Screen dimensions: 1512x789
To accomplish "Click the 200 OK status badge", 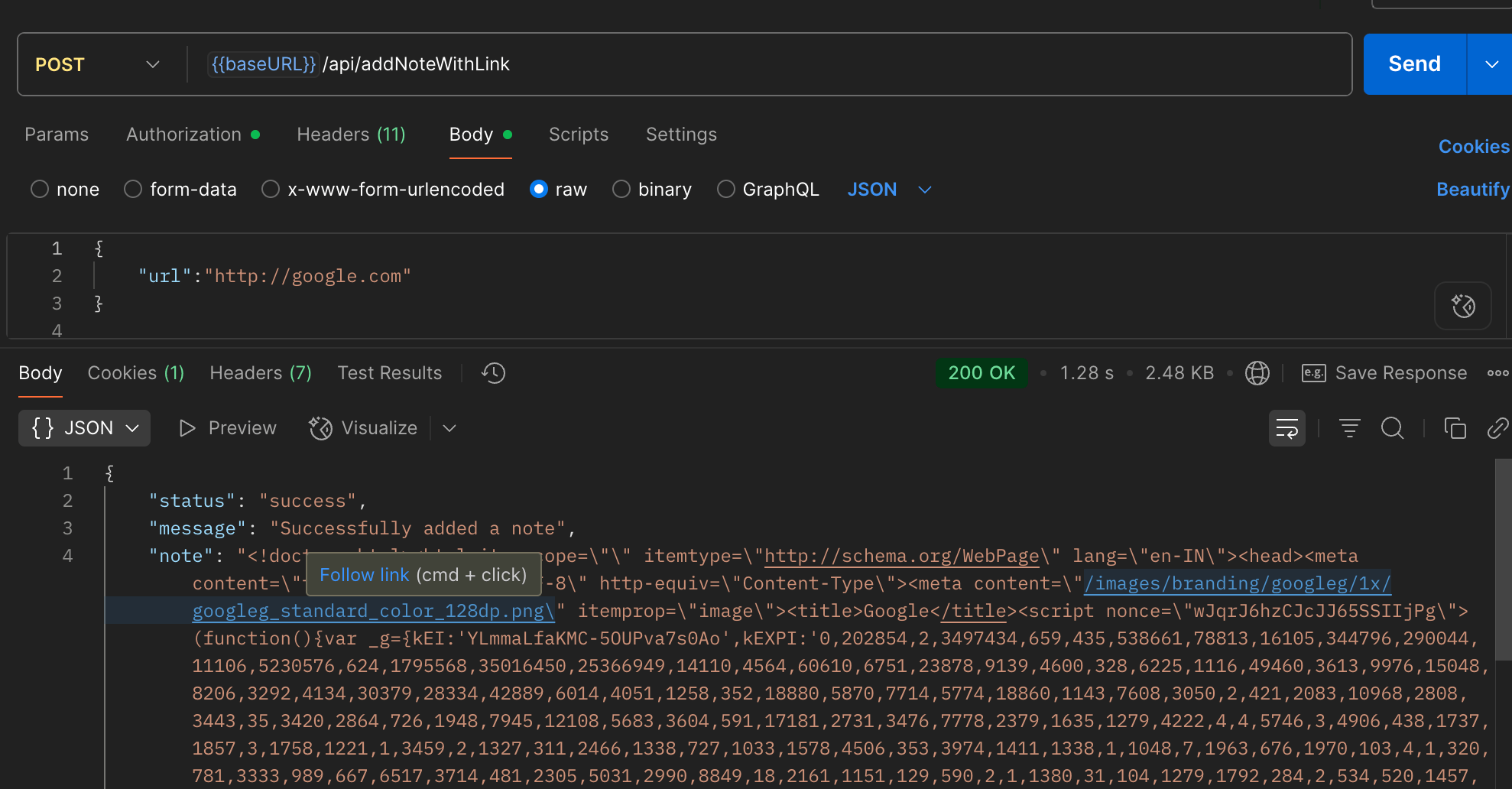I will click(982, 373).
